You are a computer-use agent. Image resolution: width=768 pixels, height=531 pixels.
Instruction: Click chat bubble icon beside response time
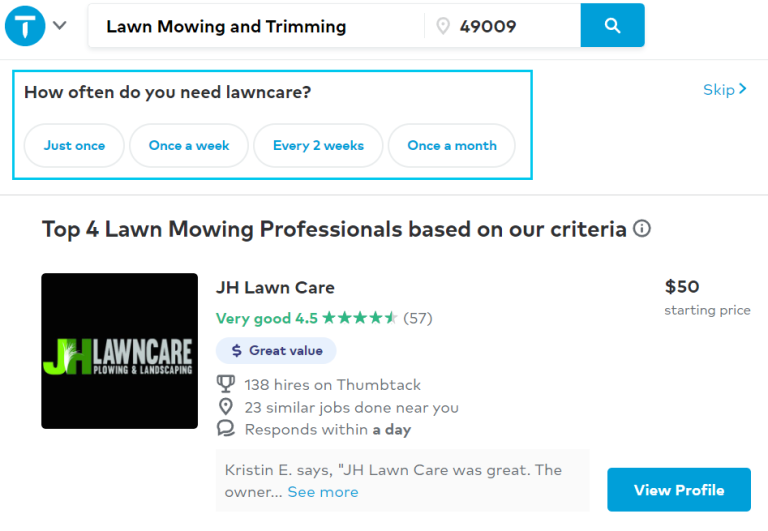coord(226,429)
